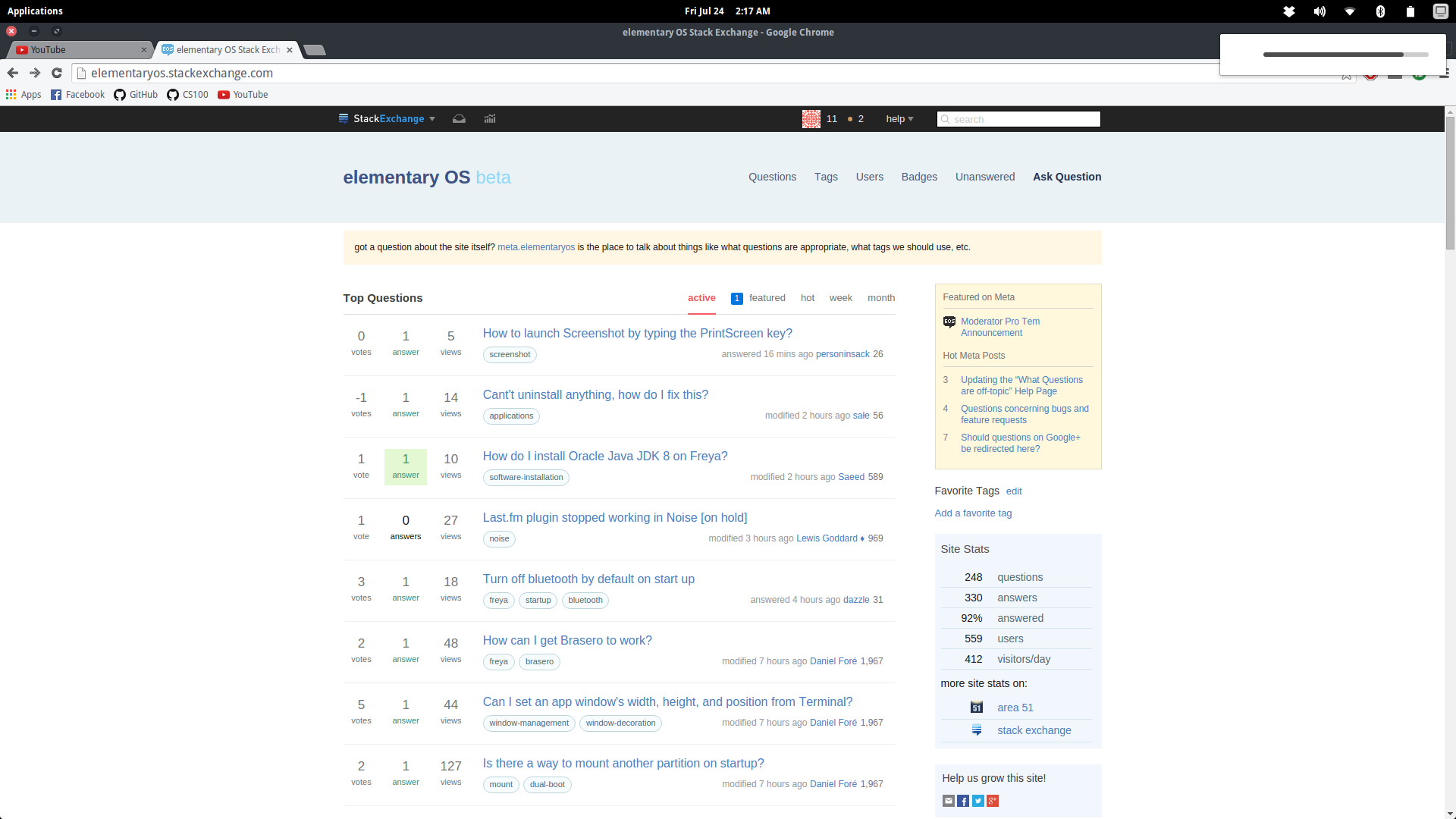This screenshot has width=1456, height=819.
Task: Open the help dropdown menu
Action: 899,119
